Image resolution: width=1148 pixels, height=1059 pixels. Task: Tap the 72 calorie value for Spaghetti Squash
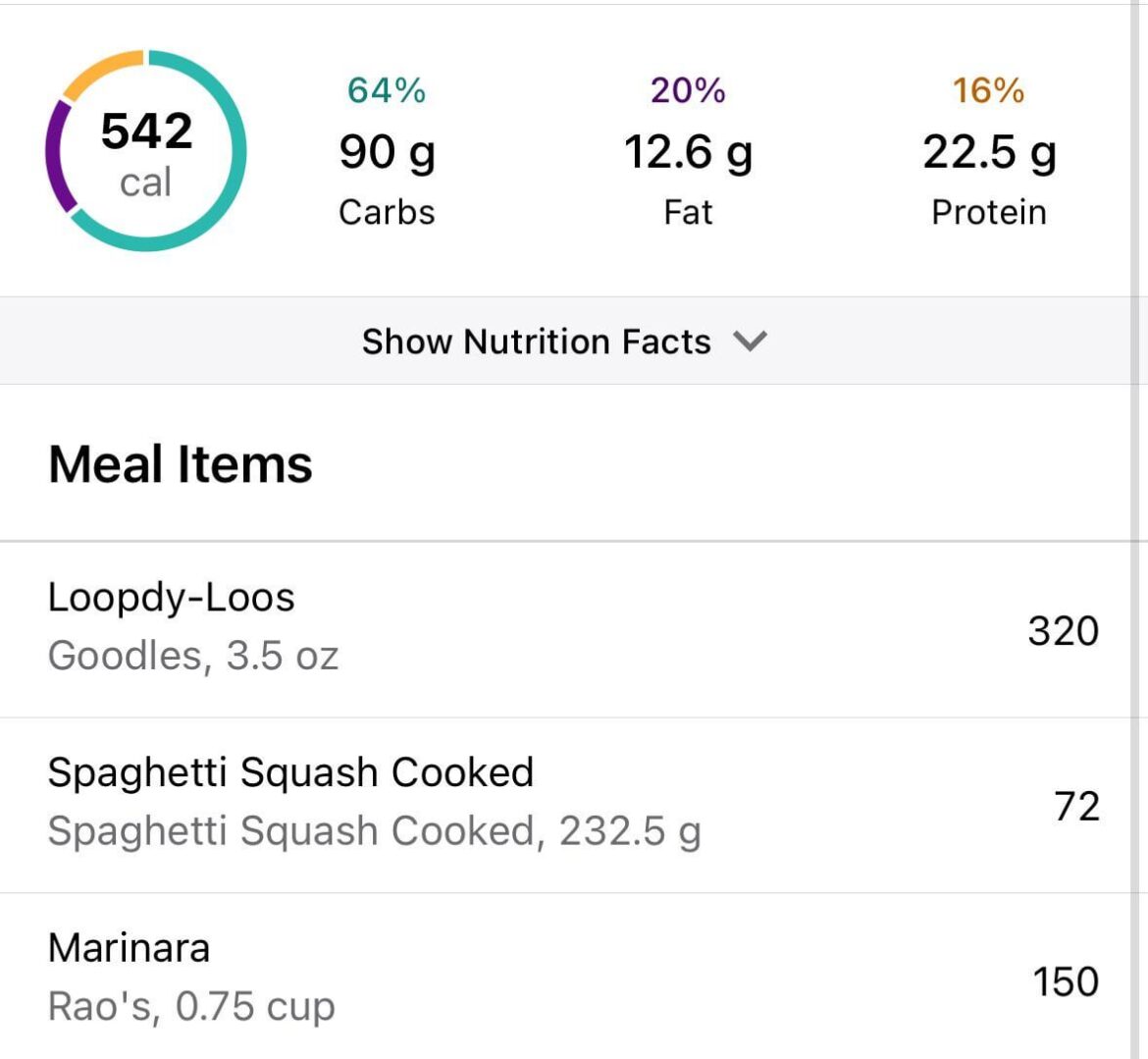[1076, 806]
